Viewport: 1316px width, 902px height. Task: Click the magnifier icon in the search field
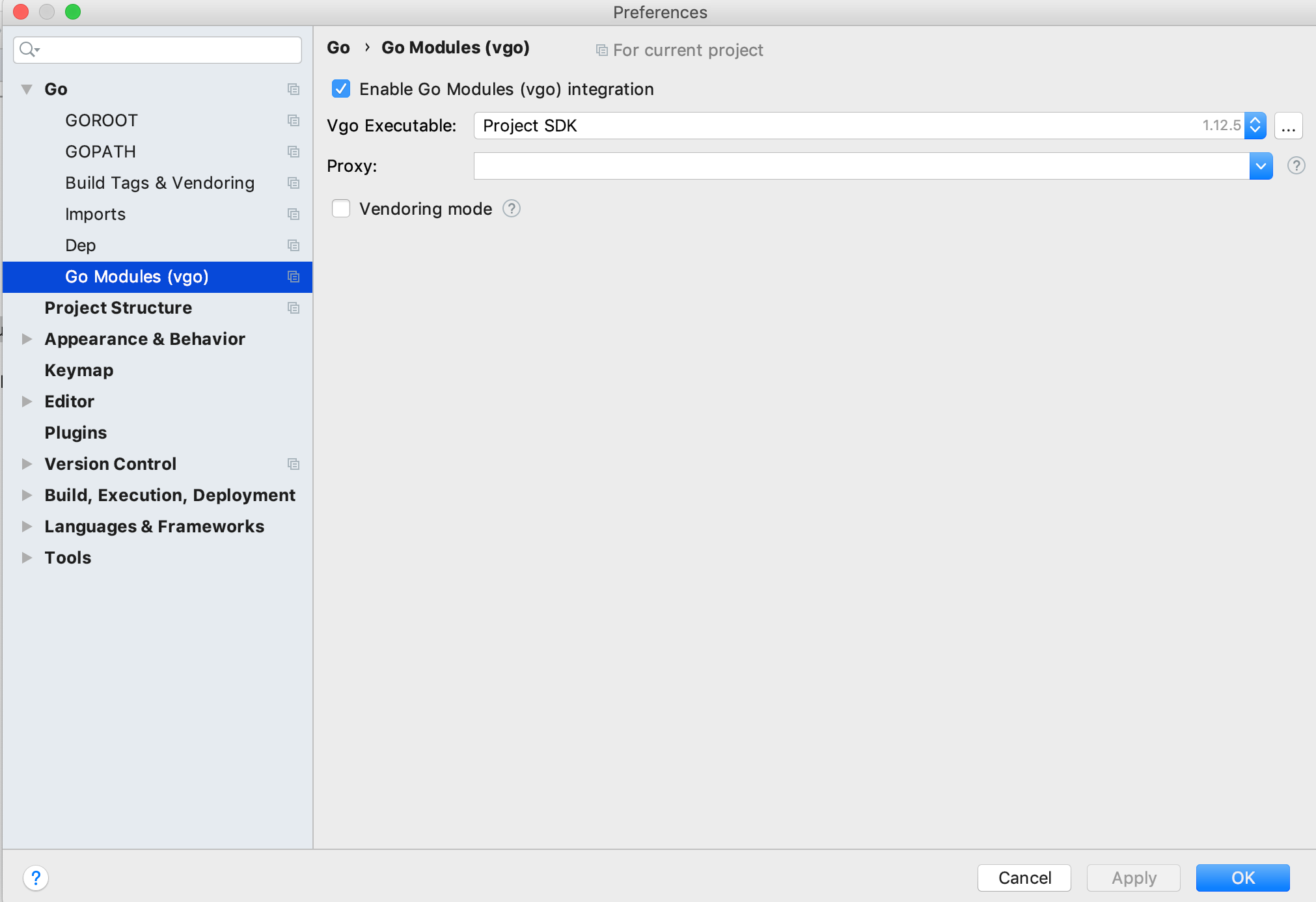pos(29,49)
